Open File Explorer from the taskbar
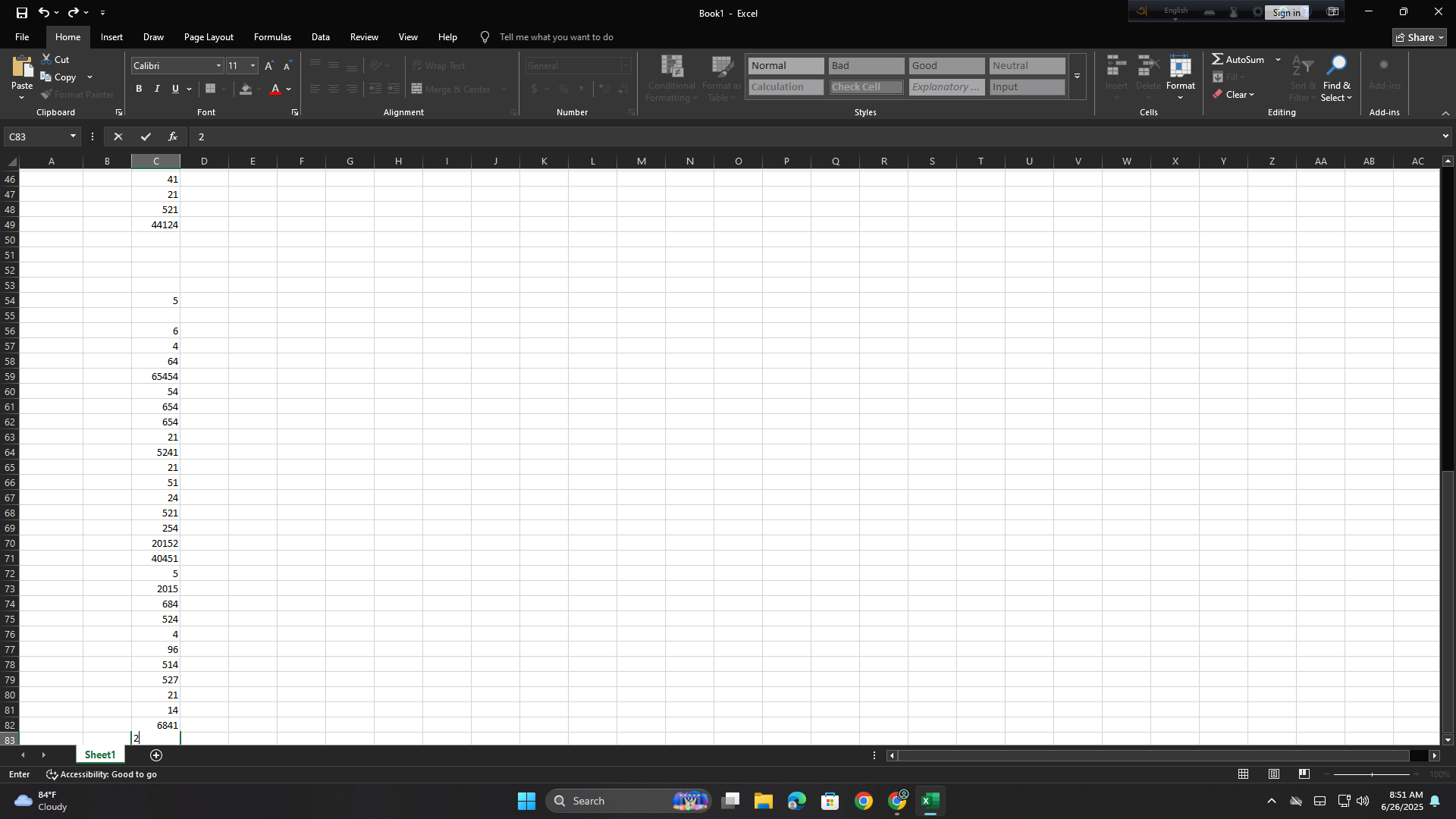The height and width of the screenshot is (819, 1456). tap(764, 801)
